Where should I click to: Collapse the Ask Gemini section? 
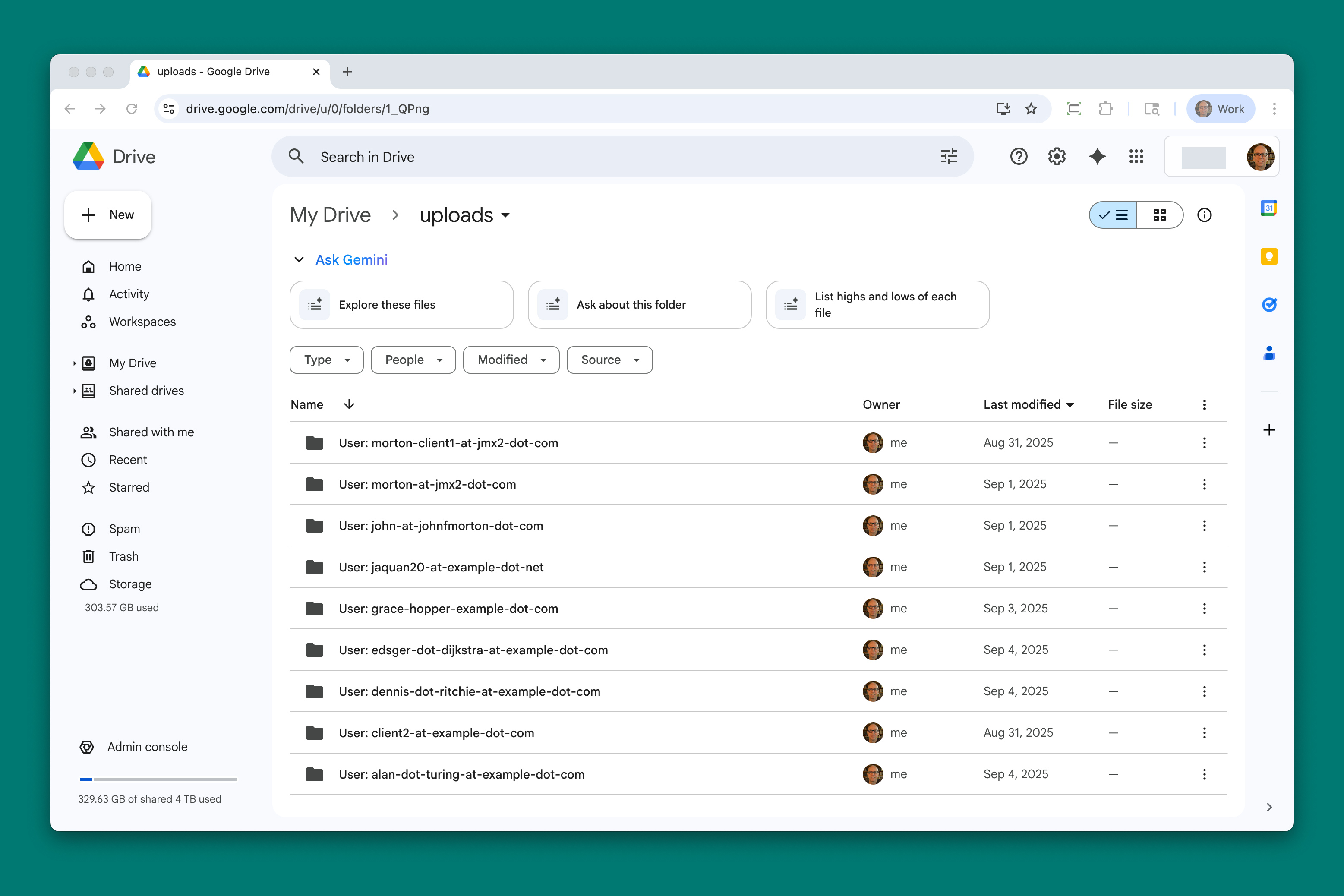click(299, 260)
